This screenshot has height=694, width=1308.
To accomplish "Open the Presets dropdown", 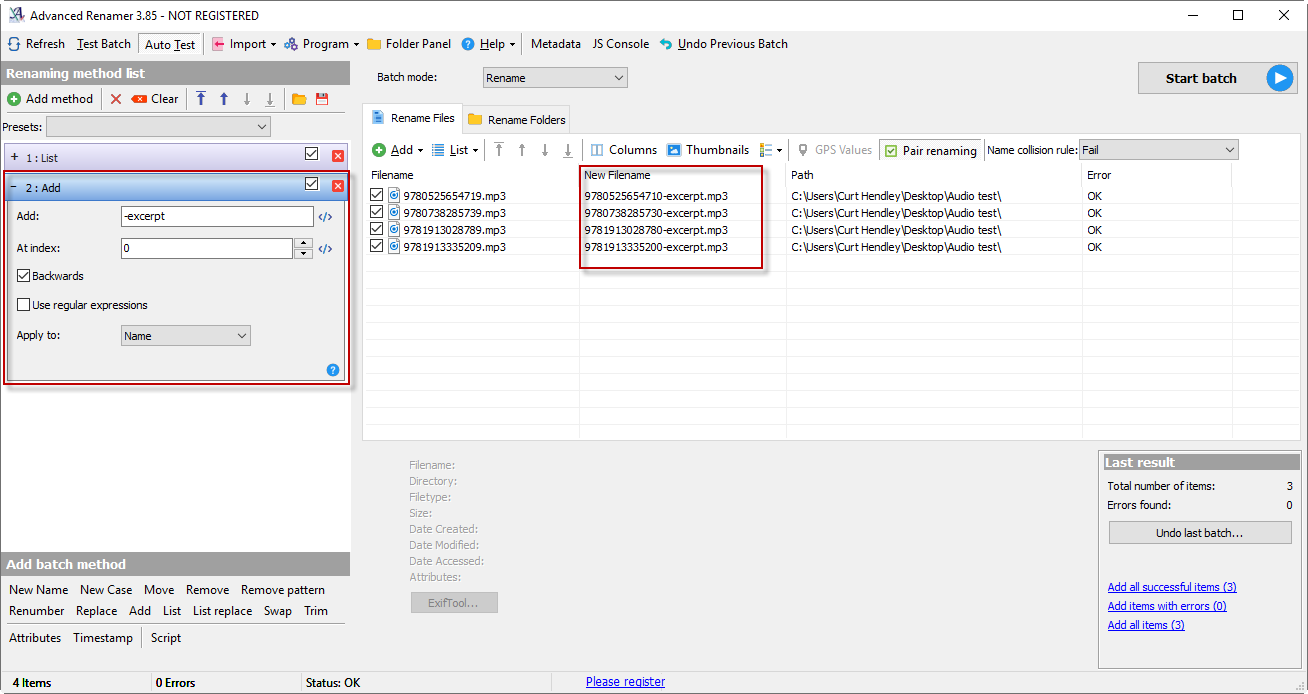I will click(158, 127).
